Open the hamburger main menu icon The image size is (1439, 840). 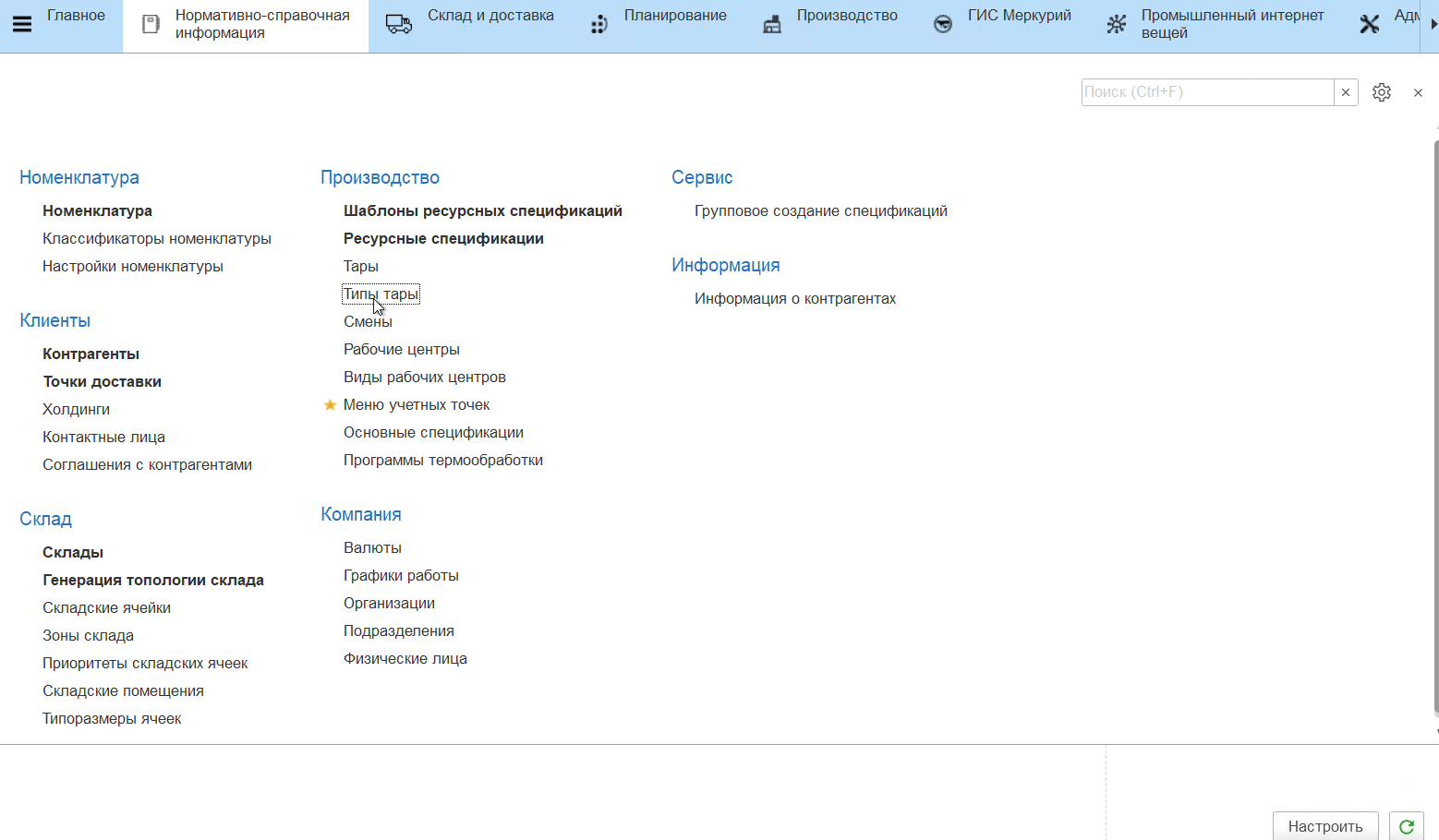point(22,25)
